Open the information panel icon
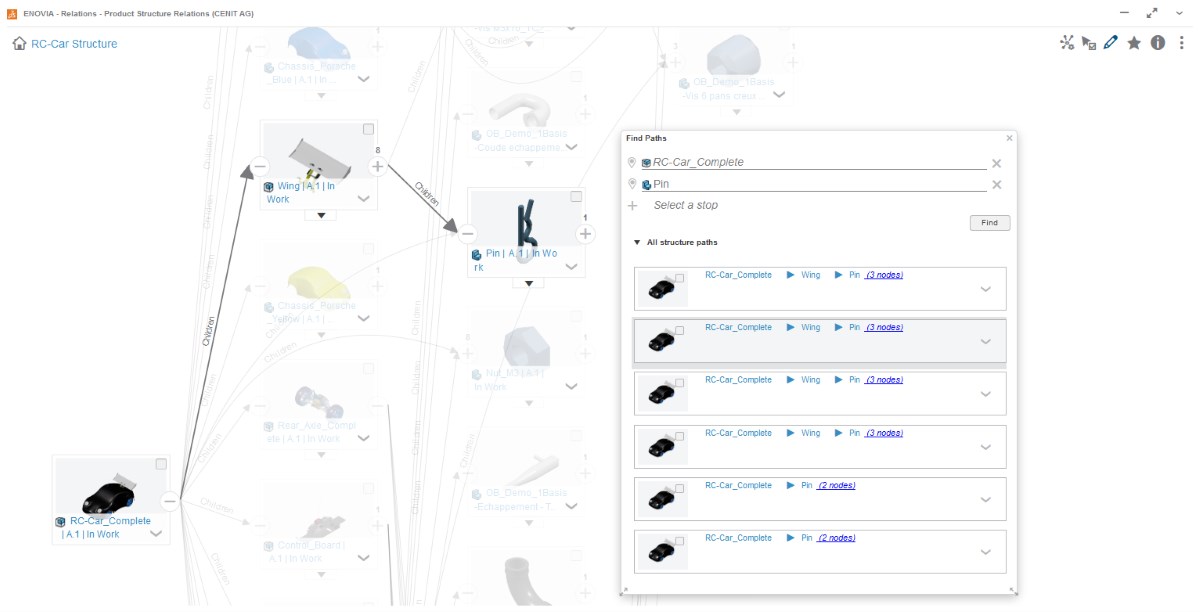 tap(1158, 43)
